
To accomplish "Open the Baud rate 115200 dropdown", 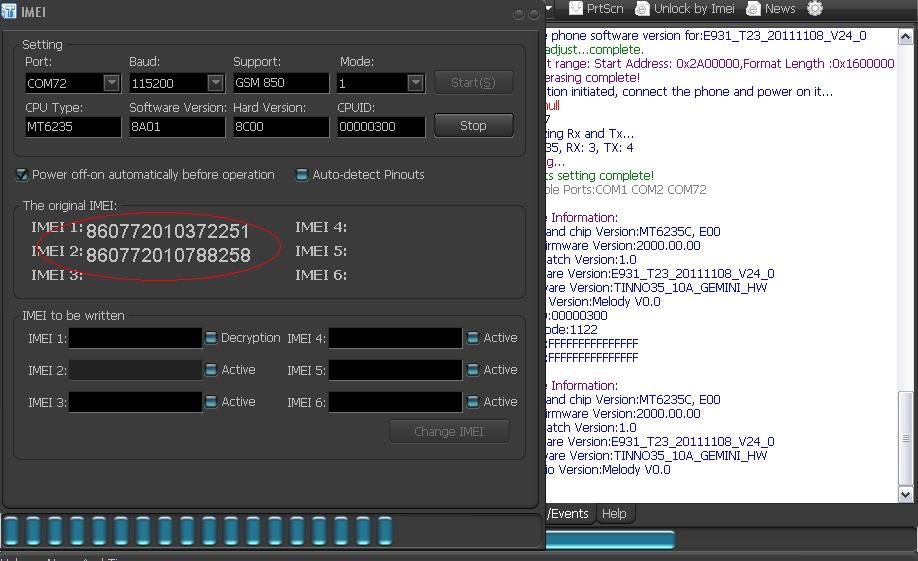I will [215, 83].
